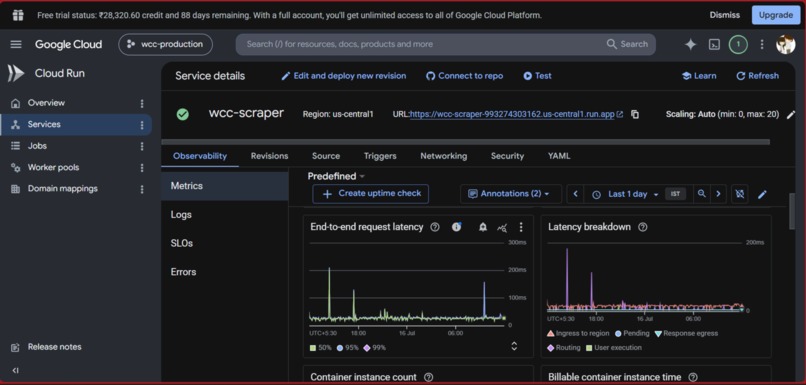Open the Last 1 day time range dropdown
Image resolution: width=806 pixels, height=385 pixels.
[x=627, y=194]
